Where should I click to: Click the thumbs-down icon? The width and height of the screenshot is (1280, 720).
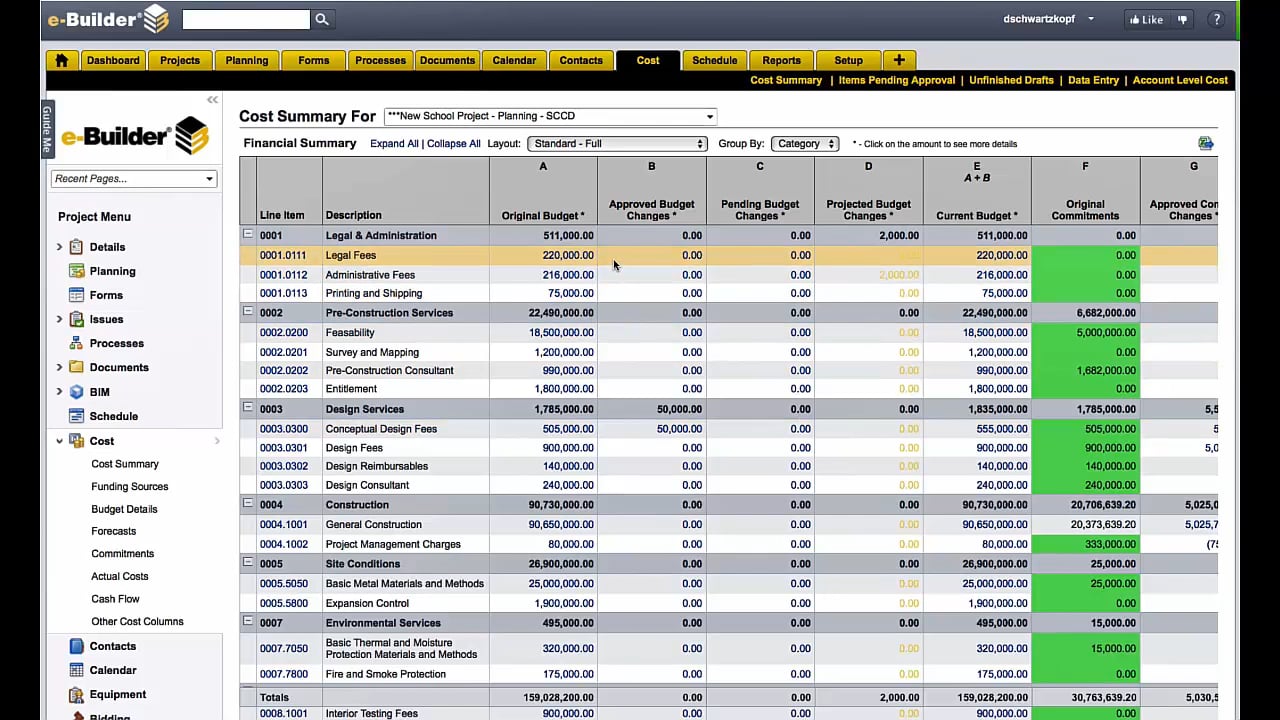(1183, 19)
